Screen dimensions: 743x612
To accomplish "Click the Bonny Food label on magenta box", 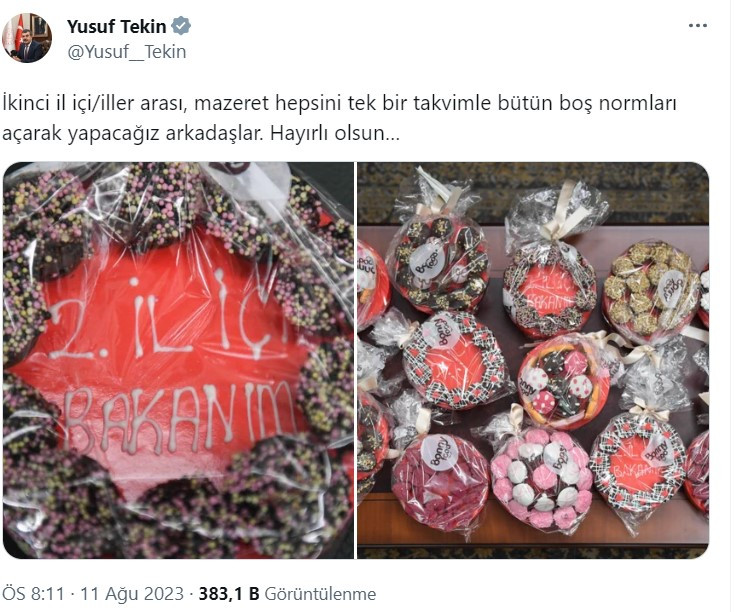I will coord(439,453).
